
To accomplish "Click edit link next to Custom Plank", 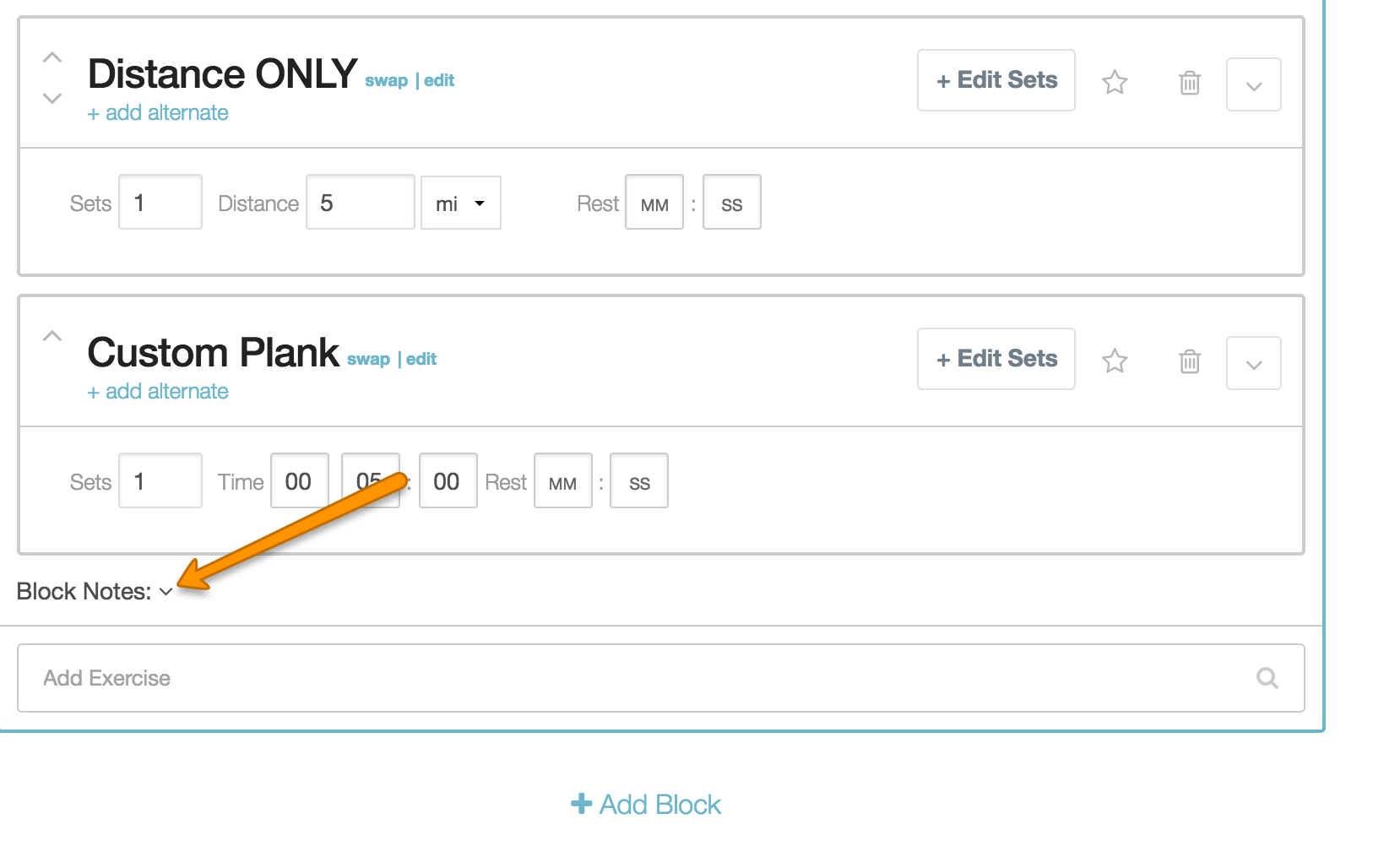I will (421, 359).
